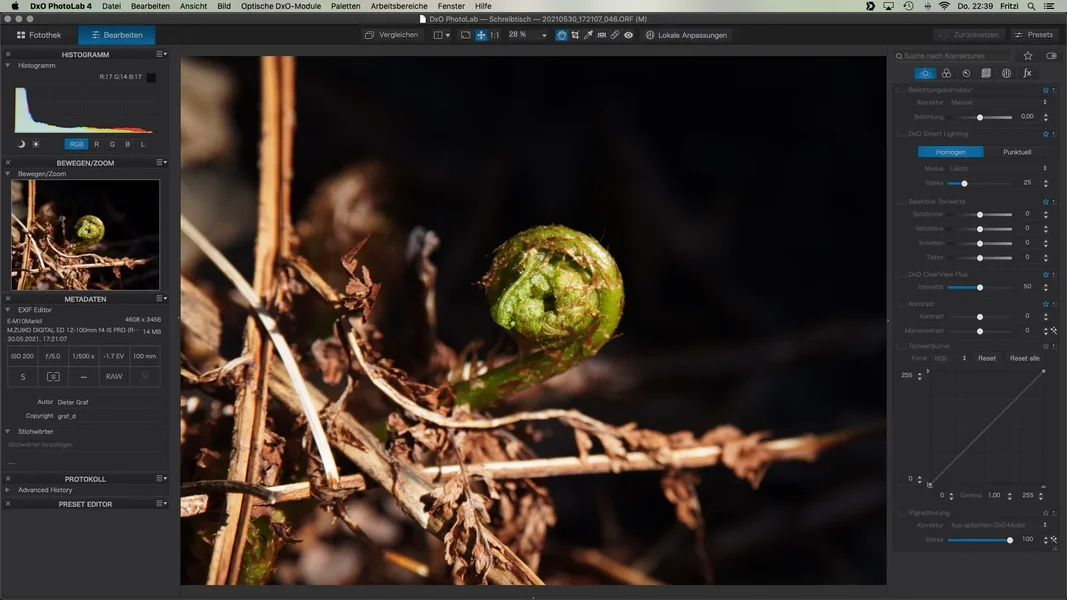This screenshot has height=600, width=1067.
Task: Pick the white balance eyedropper tool
Action: click(x=588, y=35)
